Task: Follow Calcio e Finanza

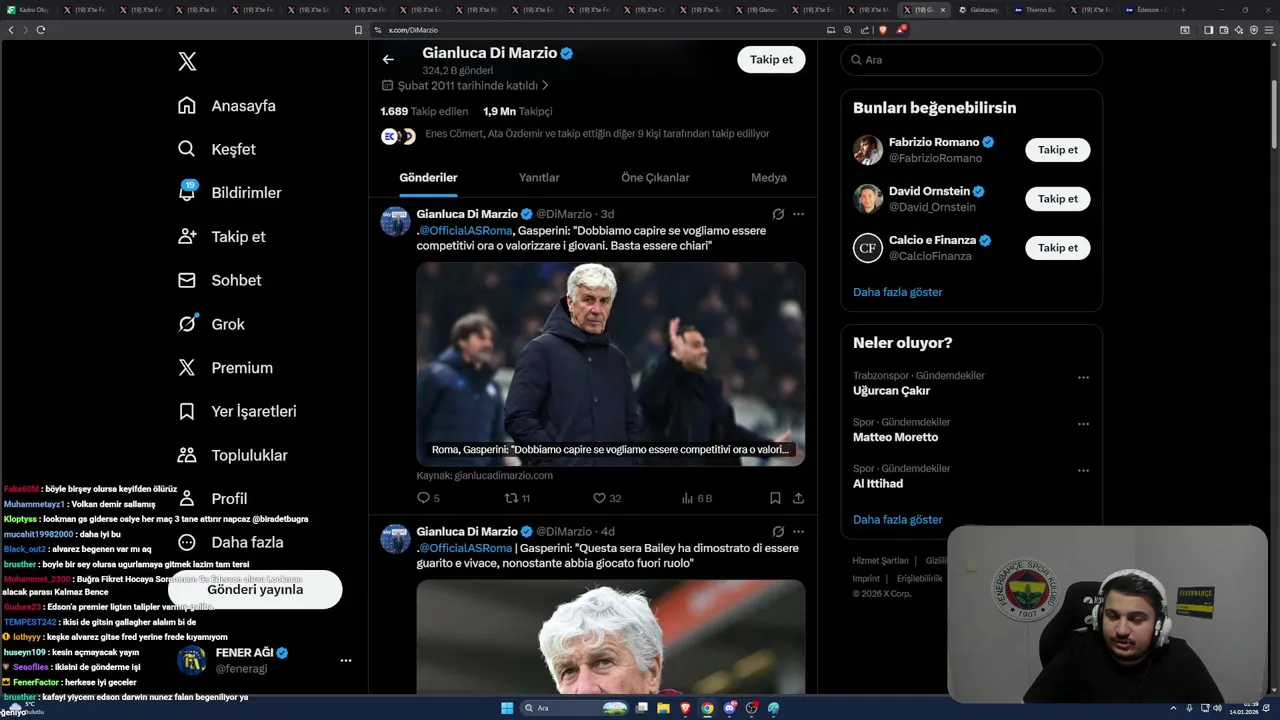Action: [x=1057, y=248]
